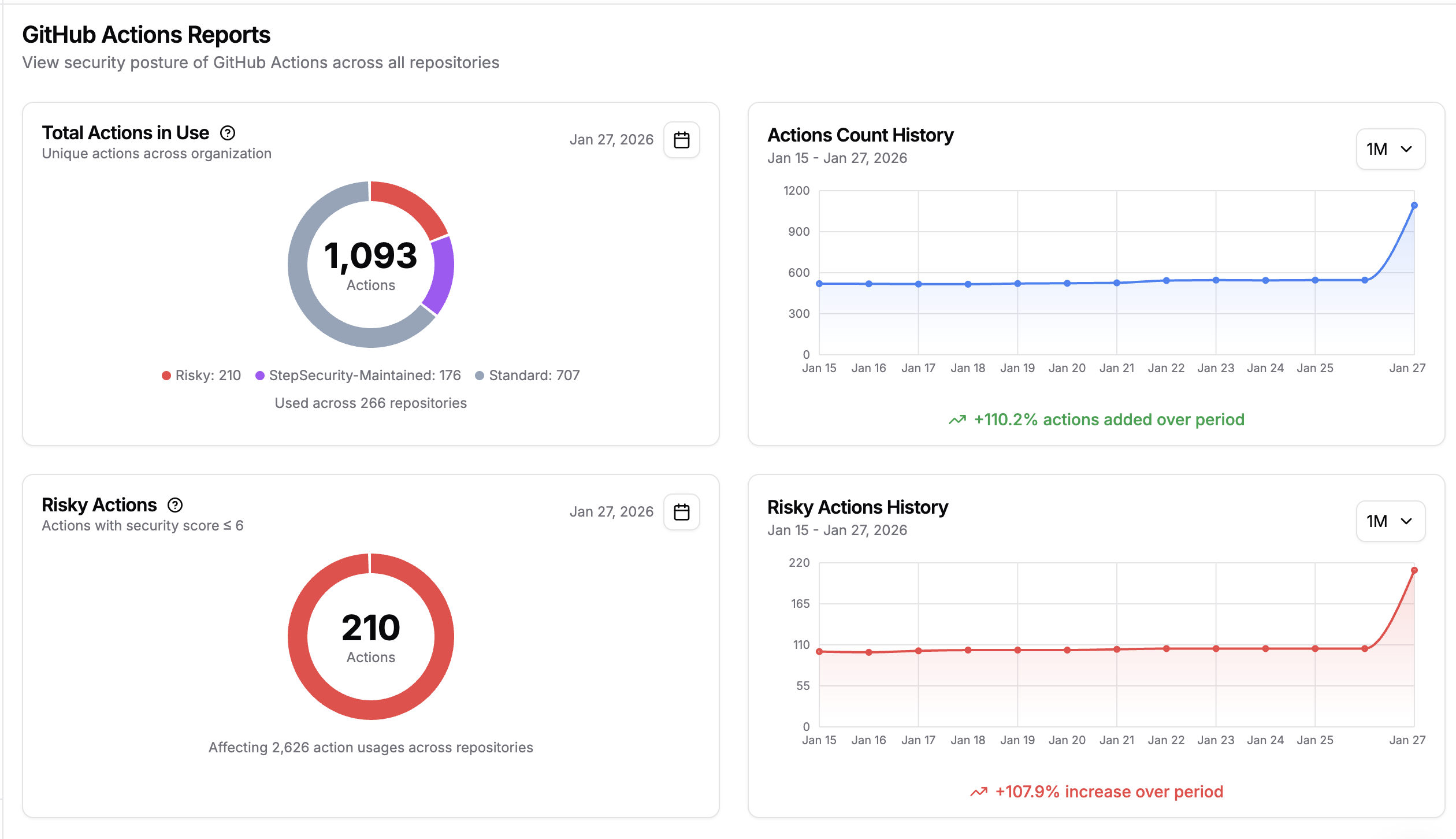The width and height of the screenshot is (1456, 839).
Task: Click help icon beside Total Actions in Use
Action: point(228,133)
